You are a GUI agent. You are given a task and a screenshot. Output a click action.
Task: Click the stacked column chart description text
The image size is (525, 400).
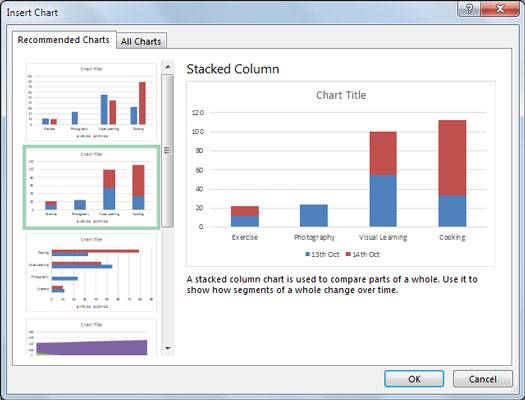[x=332, y=285]
